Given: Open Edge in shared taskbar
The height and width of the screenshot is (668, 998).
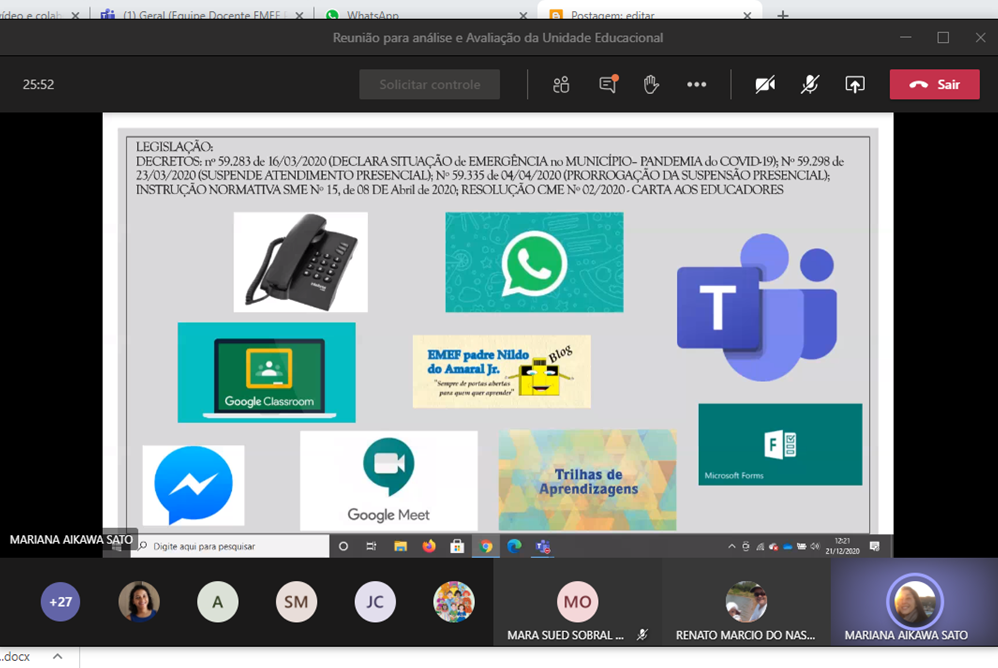Looking at the screenshot, I should [514, 546].
